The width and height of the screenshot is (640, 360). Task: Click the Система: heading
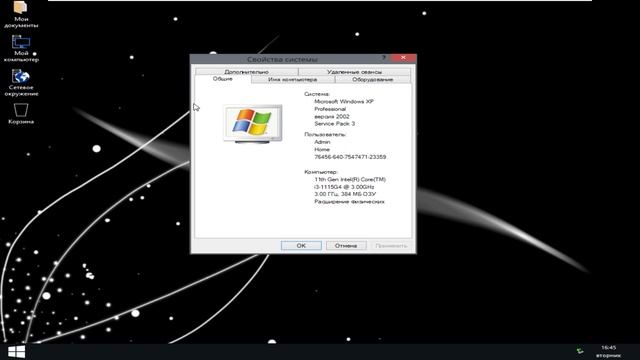point(317,94)
